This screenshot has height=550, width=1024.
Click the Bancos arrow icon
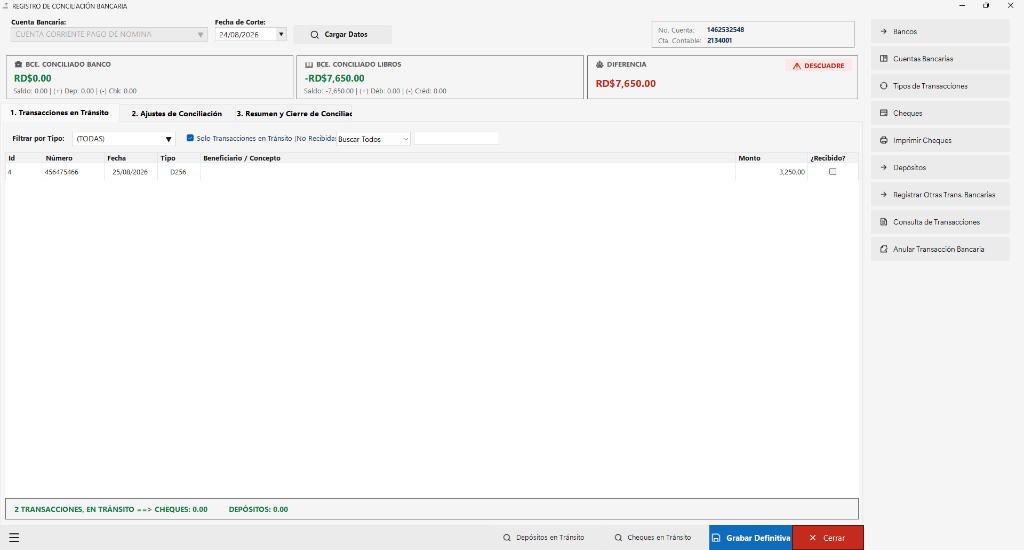[884, 31]
